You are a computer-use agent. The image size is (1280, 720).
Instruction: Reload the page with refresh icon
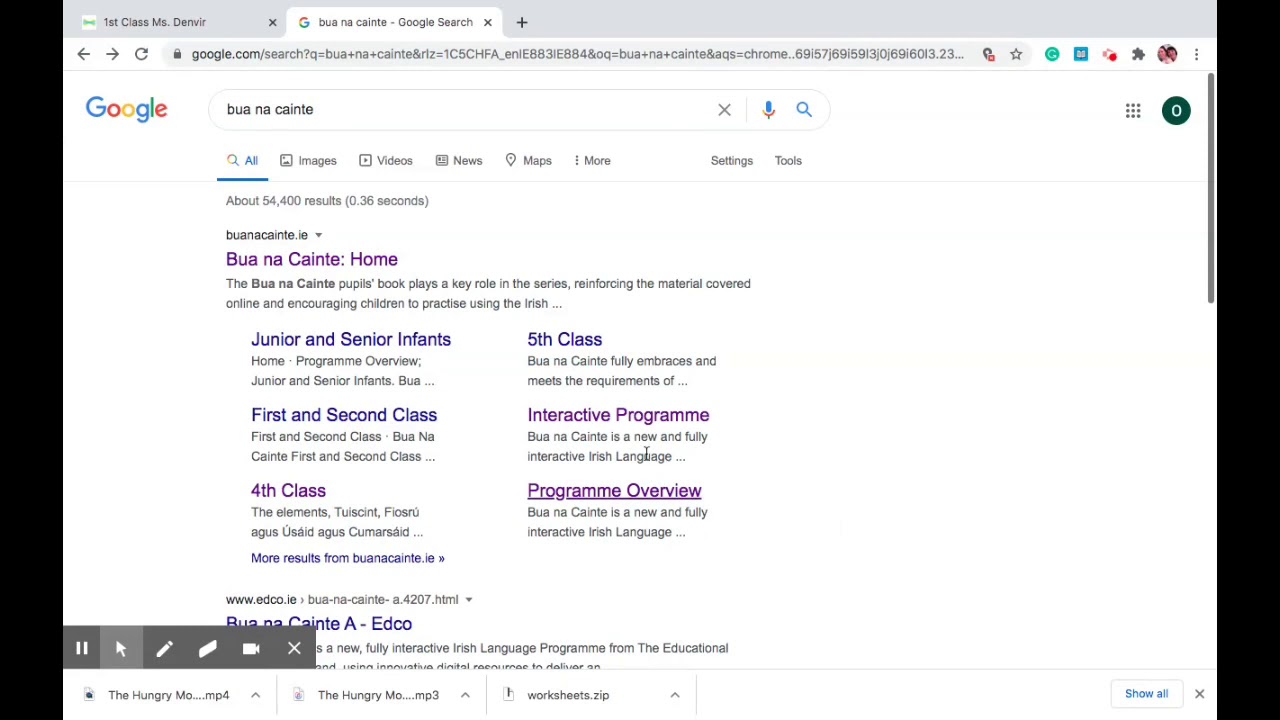click(x=141, y=54)
